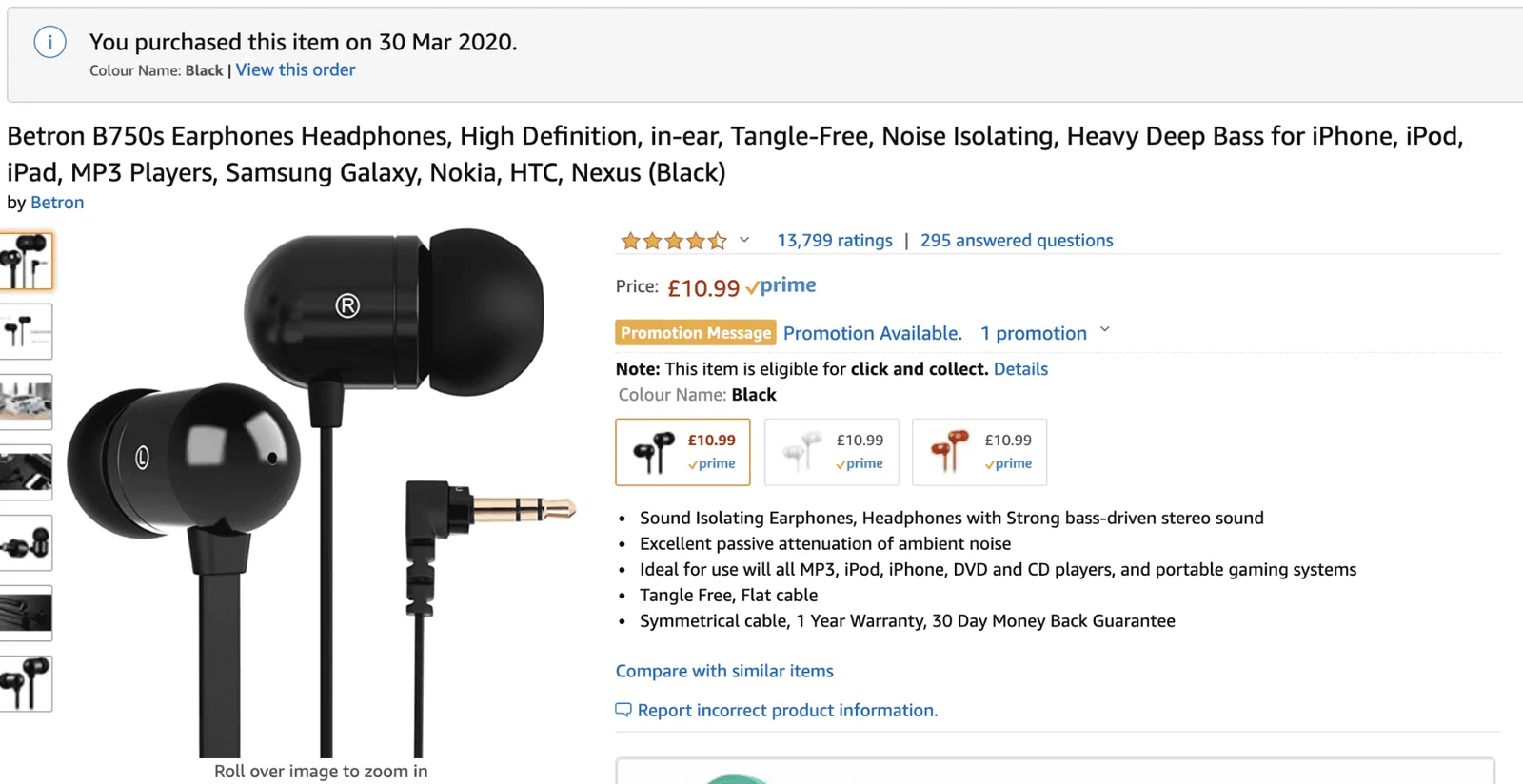Open the Promotion Available link

[x=873, y=333]
